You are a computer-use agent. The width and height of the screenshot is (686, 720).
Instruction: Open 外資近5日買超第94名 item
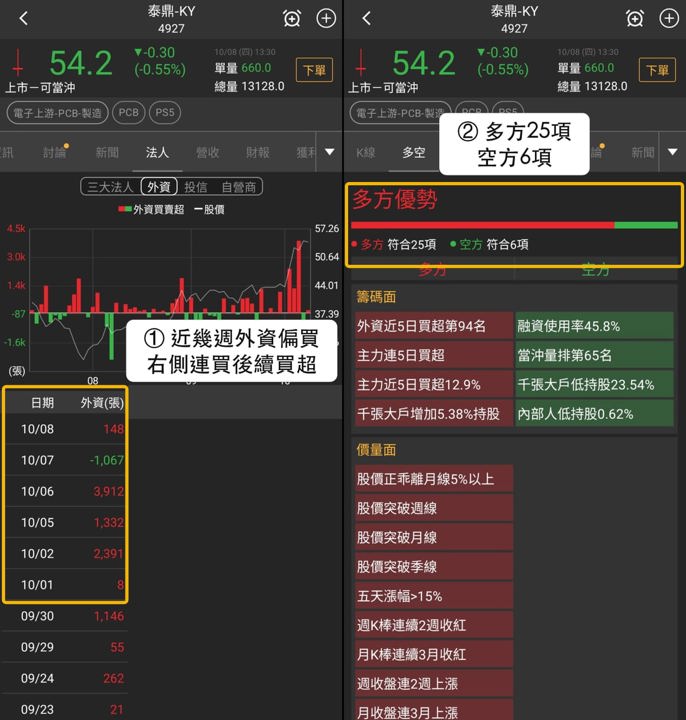click(x=434, y=326)
